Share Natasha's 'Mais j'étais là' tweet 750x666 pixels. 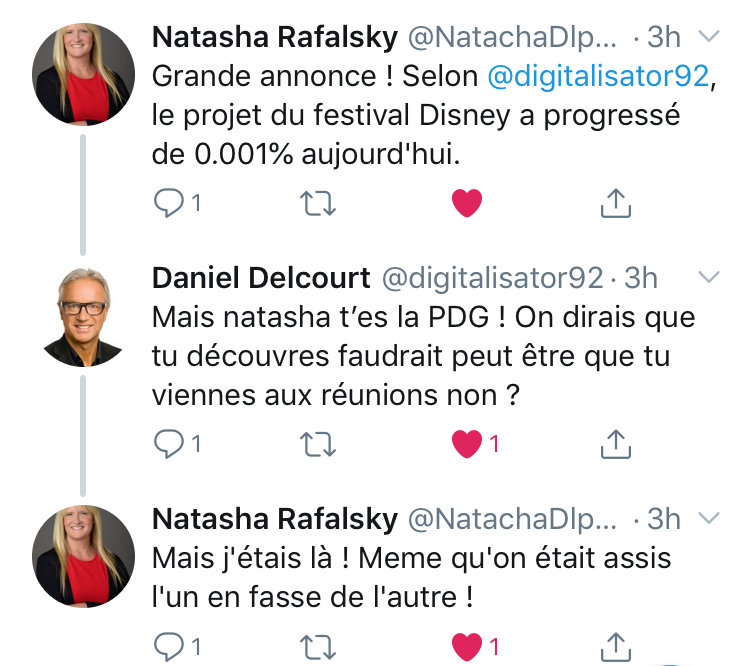pos(615,645)
